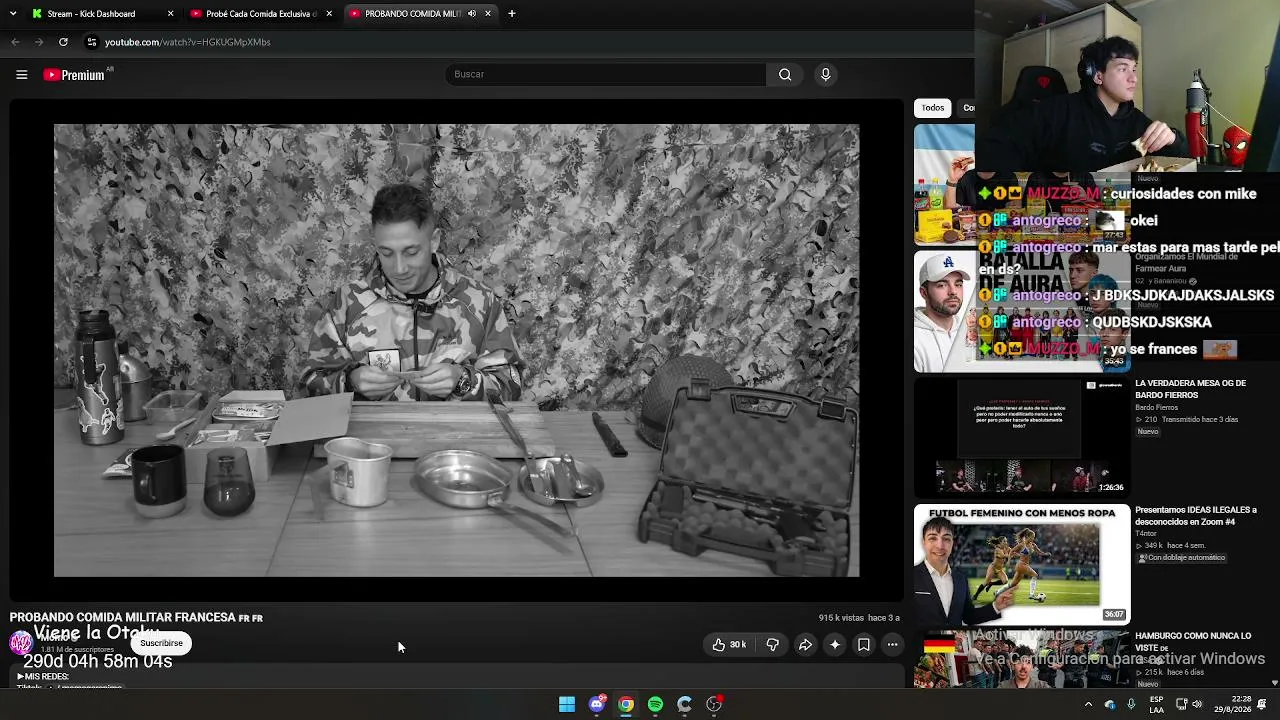Open La Verdadera Mesa OG thumbnail
The width and height of the screenshot is (1280, 720).
click(x=1022, y=437)
